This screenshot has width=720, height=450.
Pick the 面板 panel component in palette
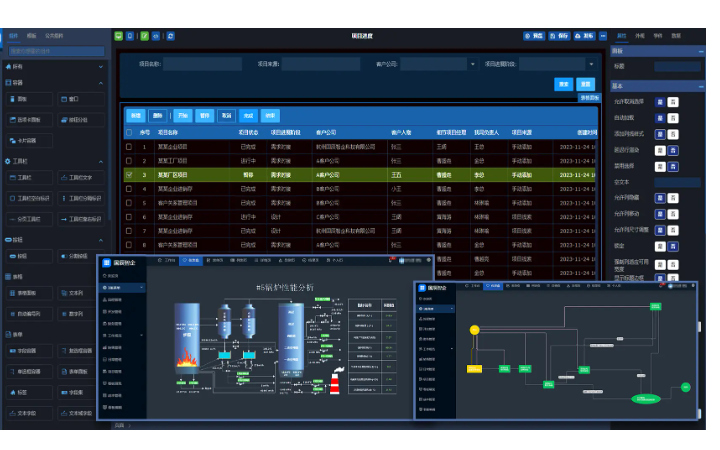(x=29, y=99)
